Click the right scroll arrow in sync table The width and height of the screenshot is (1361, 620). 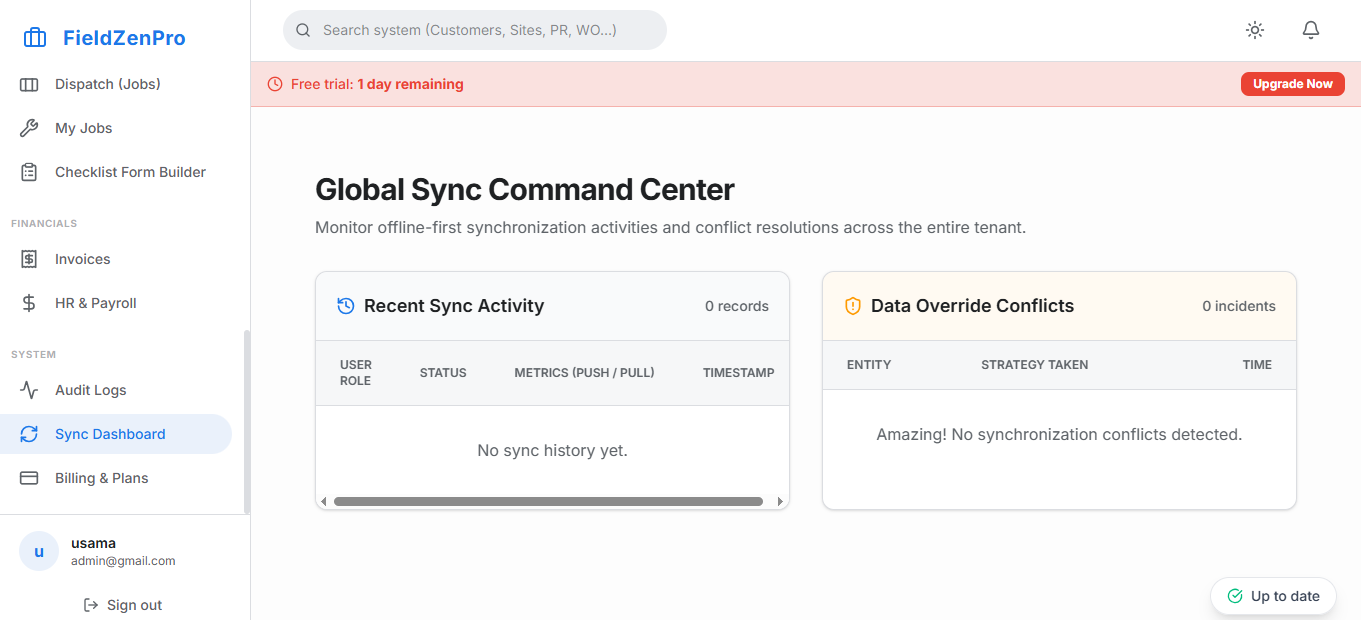781,501
